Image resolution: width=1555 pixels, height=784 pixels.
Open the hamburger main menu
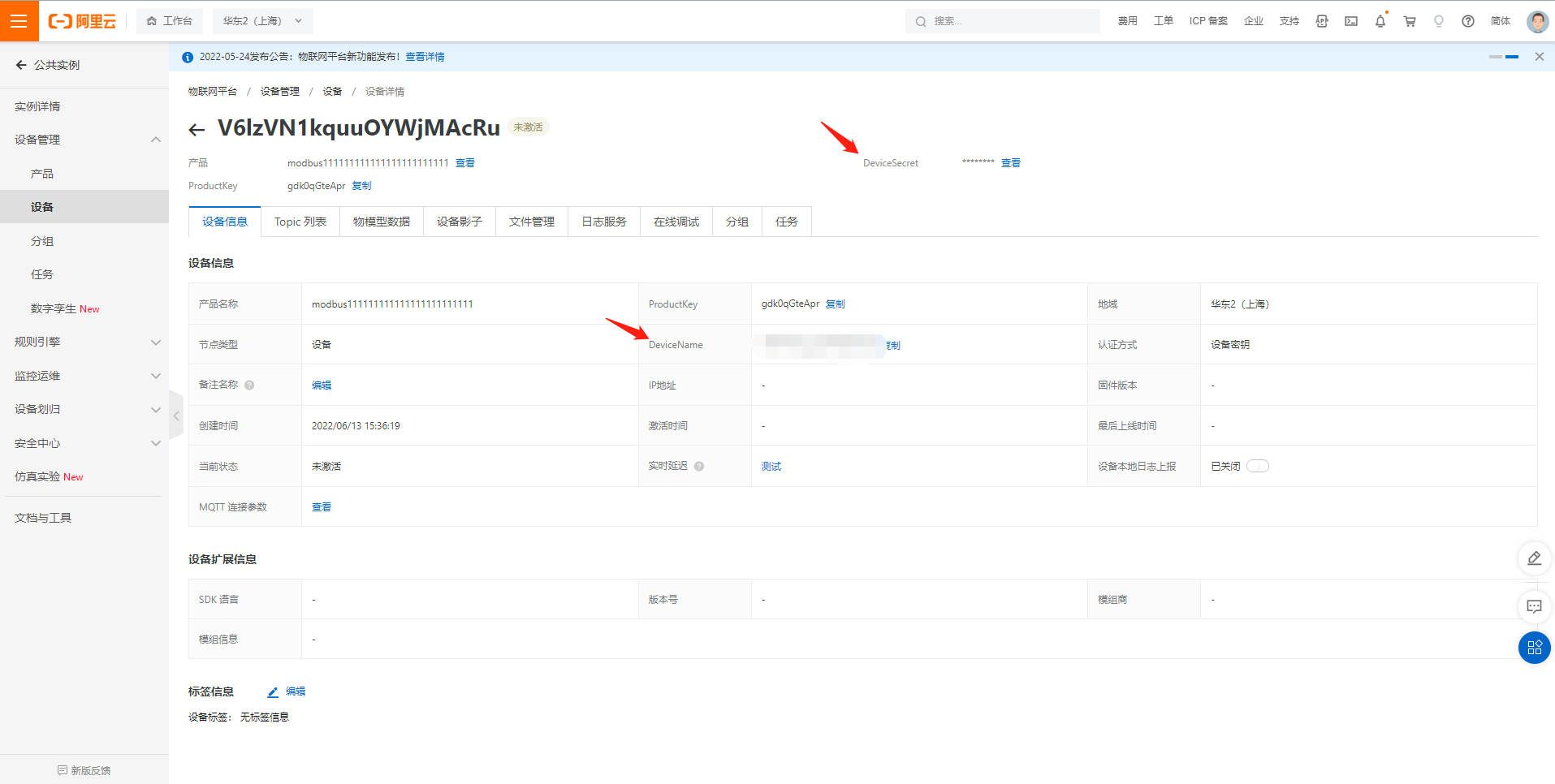click(x=19, y=21)
